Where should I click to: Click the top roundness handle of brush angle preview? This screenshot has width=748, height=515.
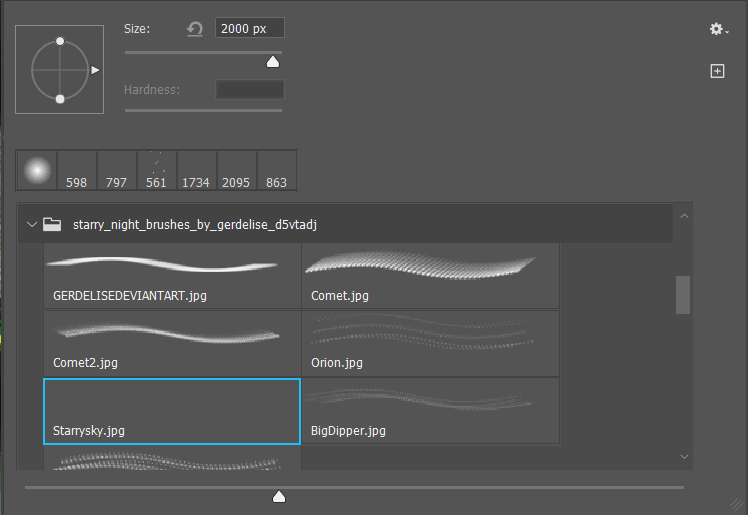[x=60, y=41]
